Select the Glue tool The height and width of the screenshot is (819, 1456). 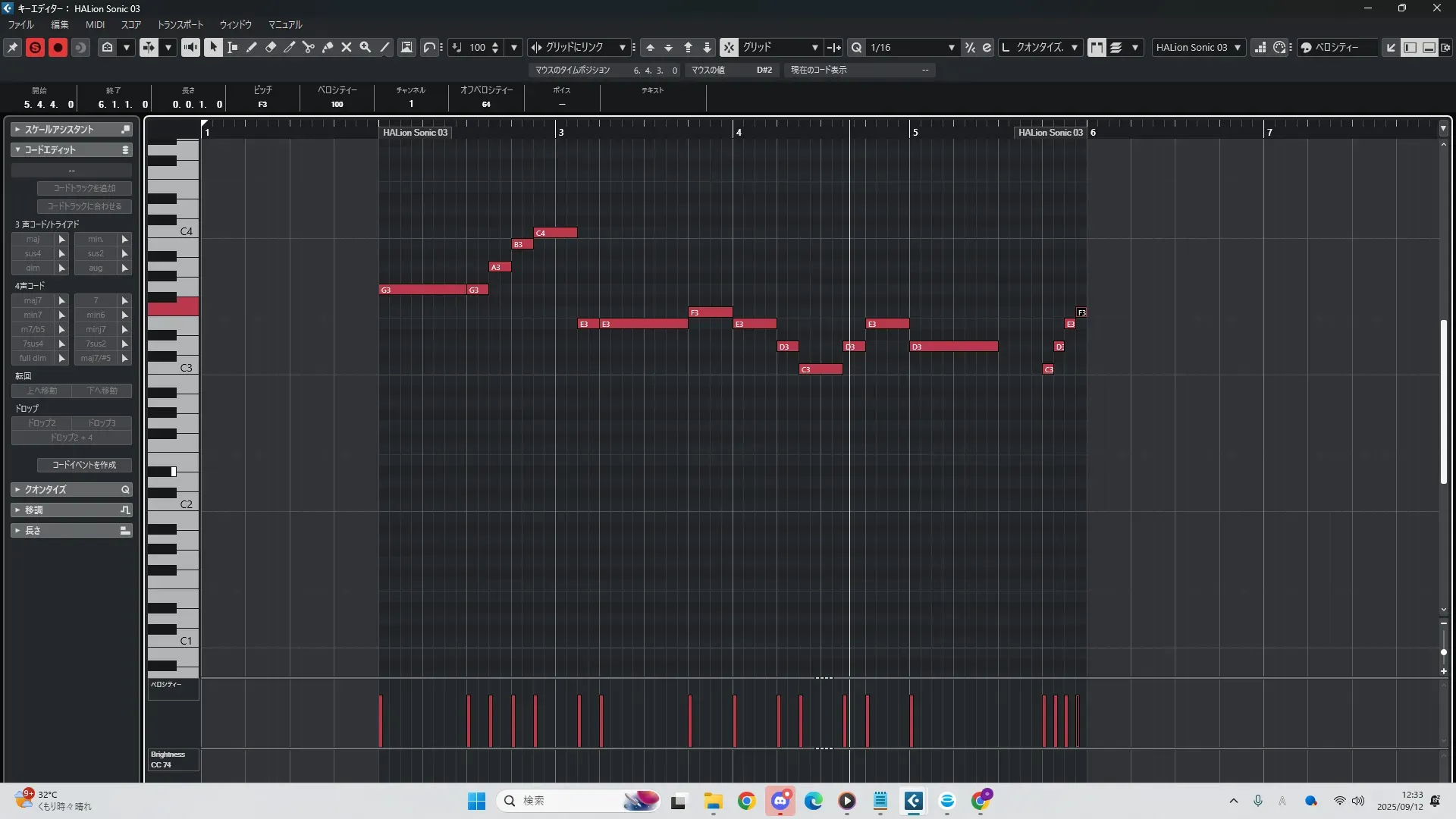point(328,47)
